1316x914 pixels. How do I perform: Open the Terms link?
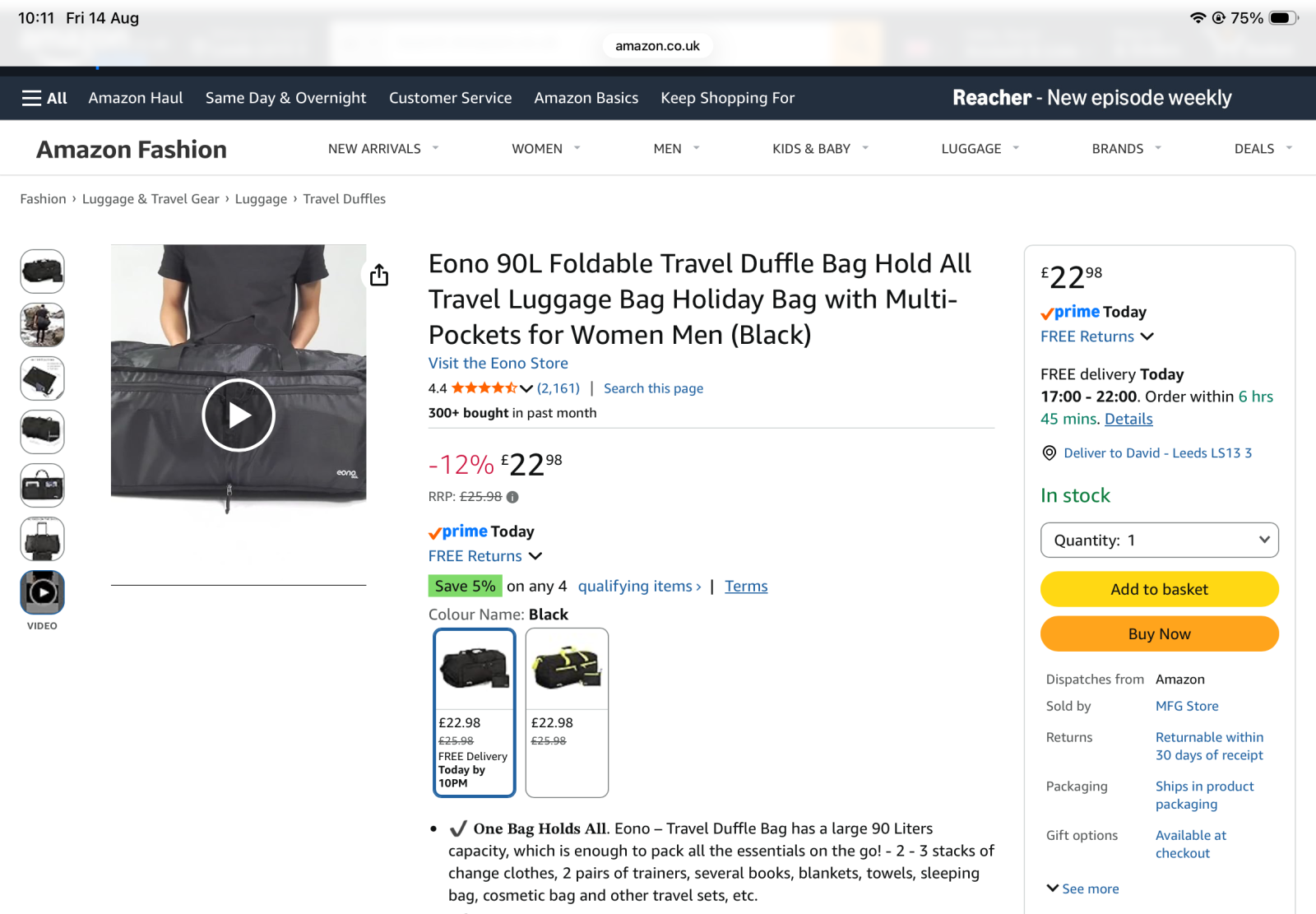[x=746, y=586]
